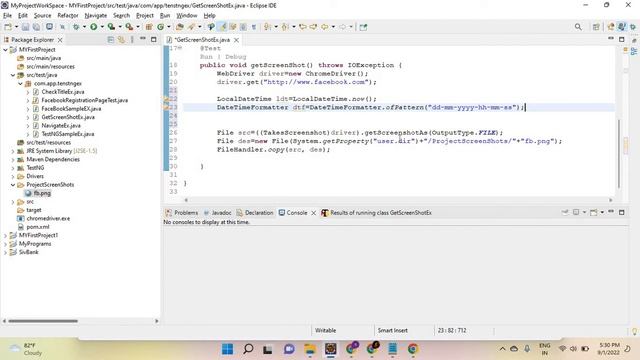Open the File menu
640x360 pixels.
(7, 16)
